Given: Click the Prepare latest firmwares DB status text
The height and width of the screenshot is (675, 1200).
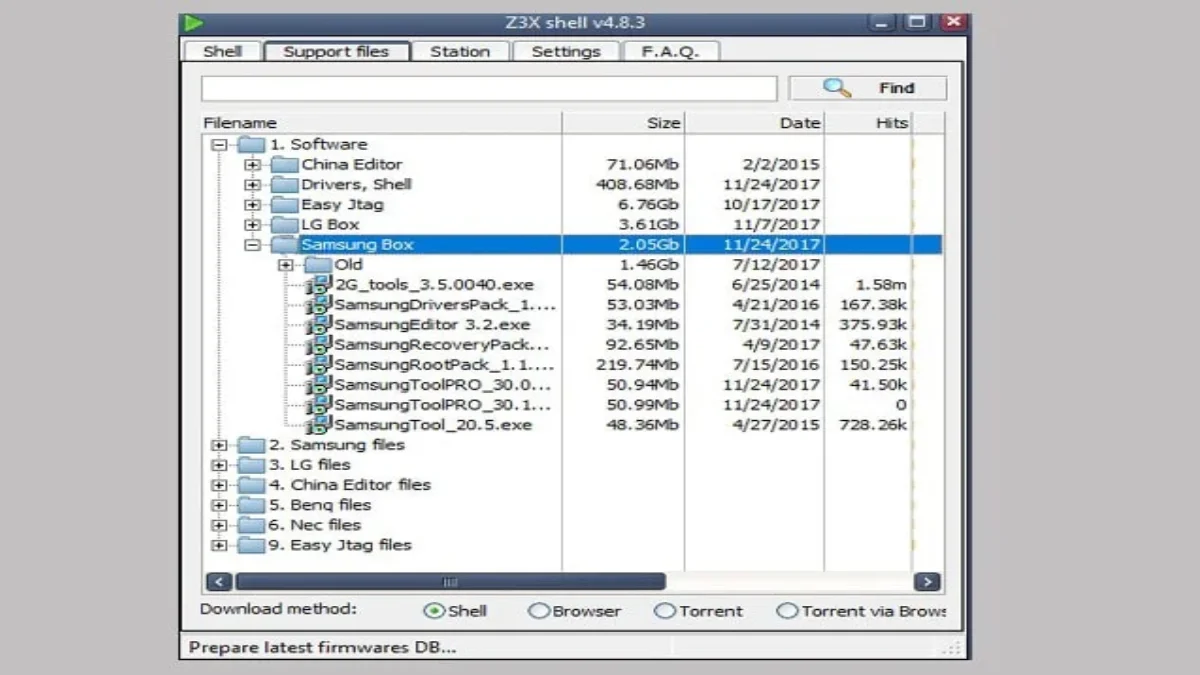Looking at the screenshot, I should 322,647.
